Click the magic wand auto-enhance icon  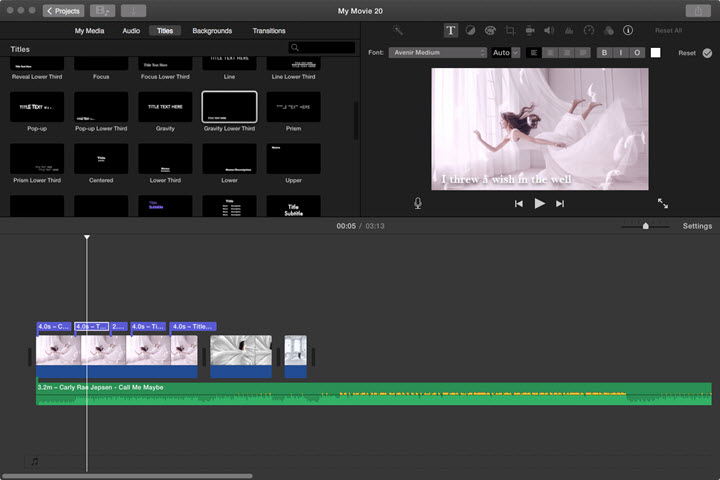(x=398, y=31)
